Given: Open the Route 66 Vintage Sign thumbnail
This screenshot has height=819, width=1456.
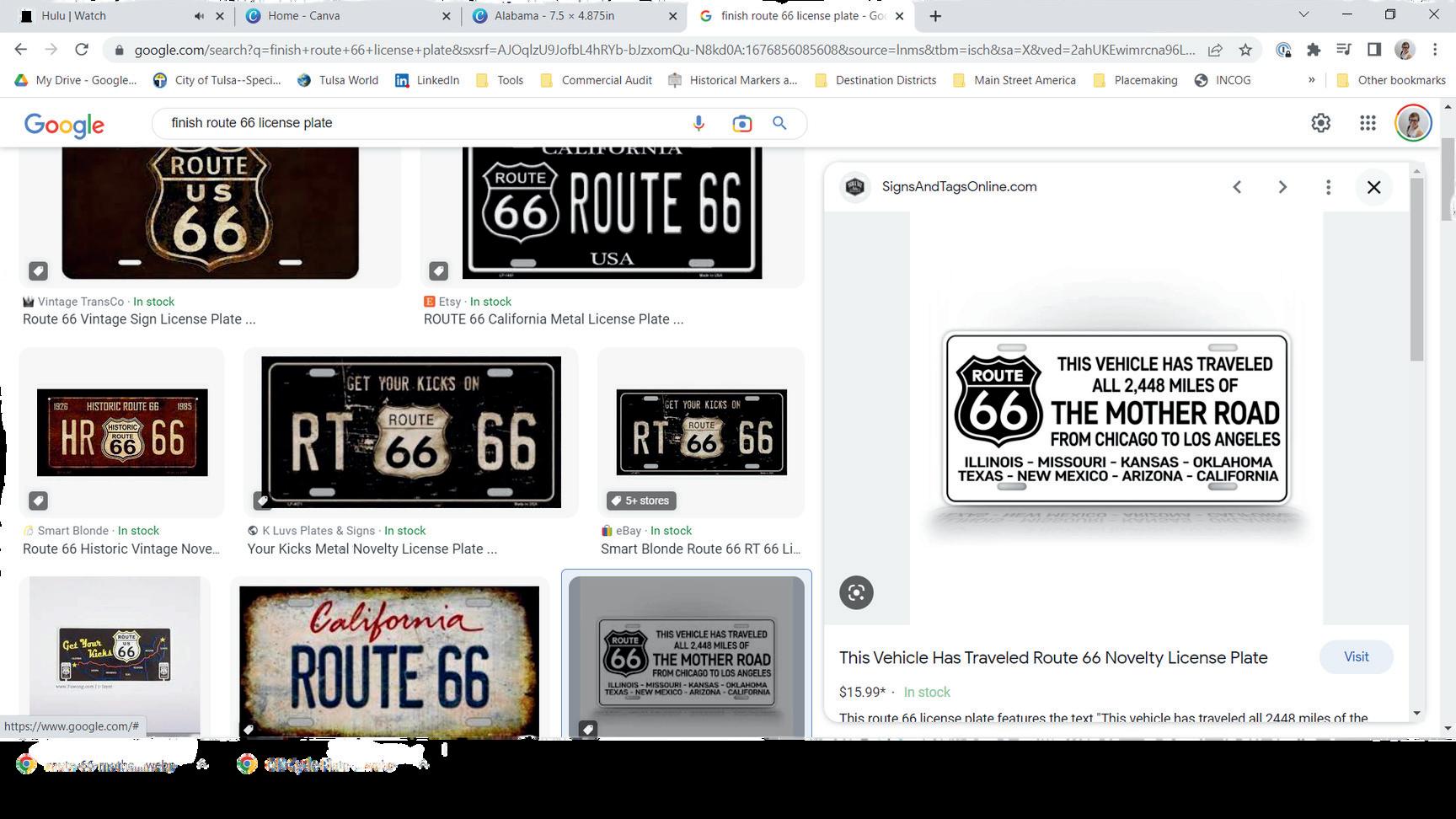Looking at the screenshot, I should point(210,214).
